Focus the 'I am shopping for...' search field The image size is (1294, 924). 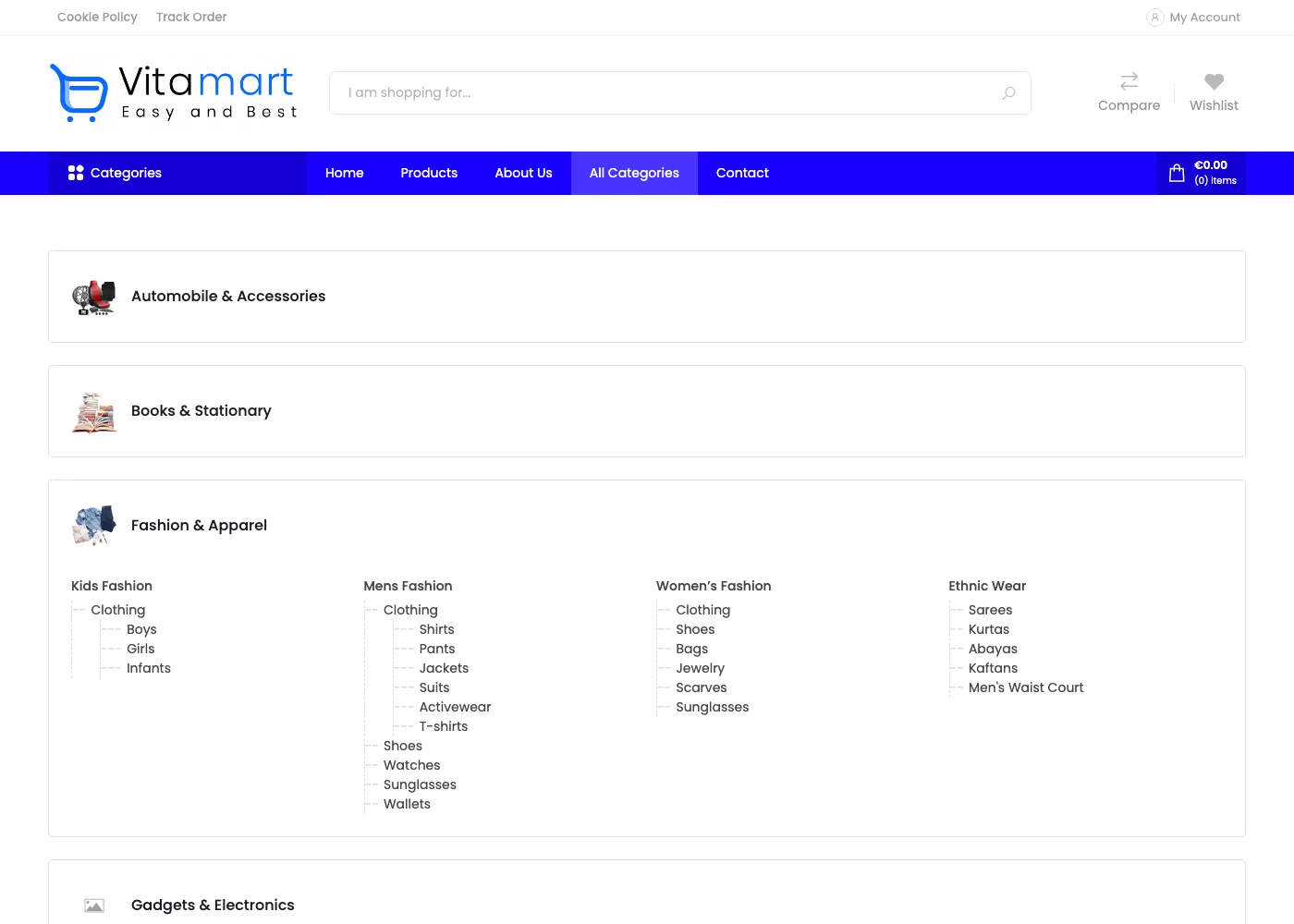tap(679, 93)
